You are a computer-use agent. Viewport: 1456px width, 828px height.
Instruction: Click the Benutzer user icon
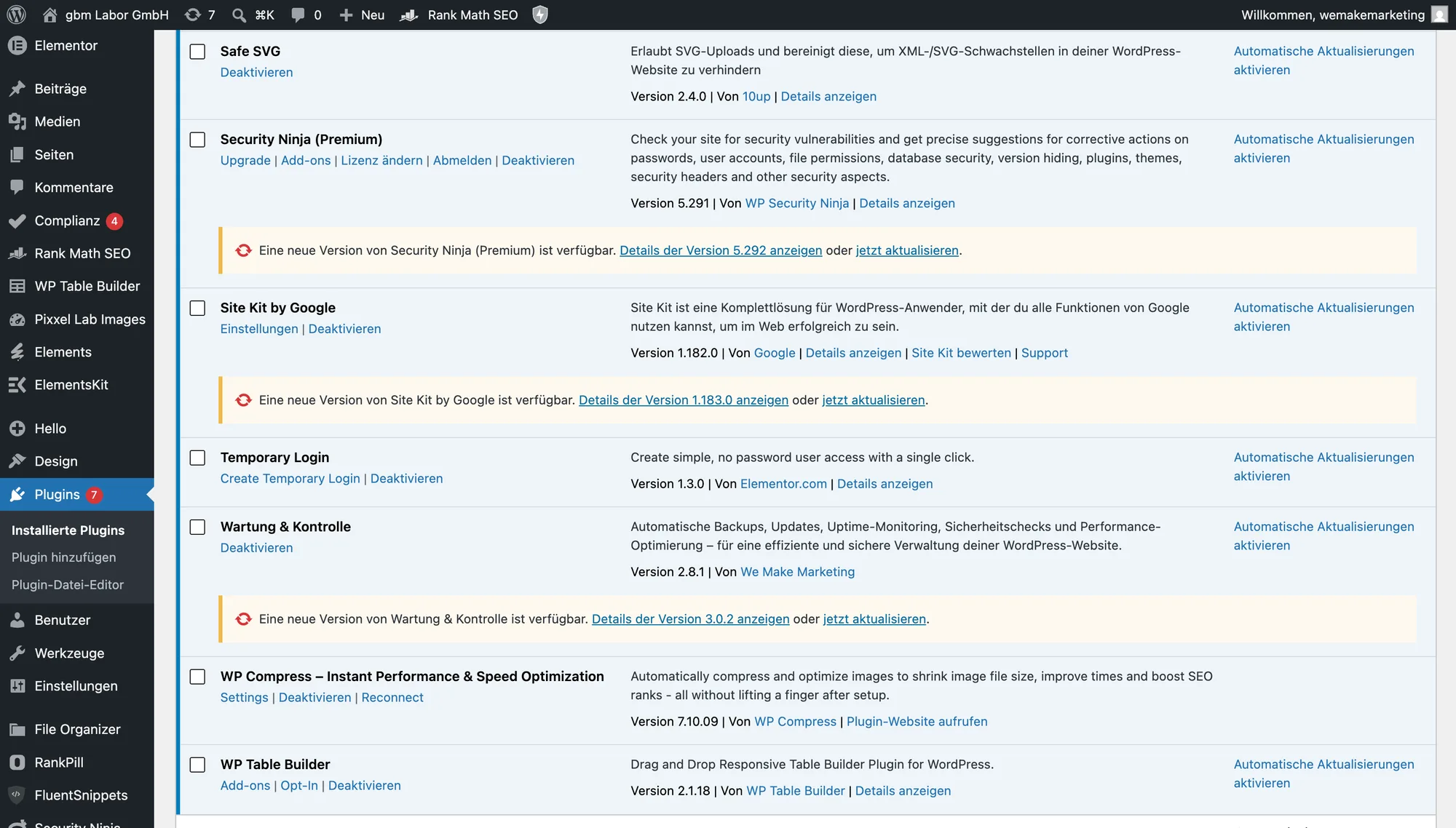(x=17, y=620)
